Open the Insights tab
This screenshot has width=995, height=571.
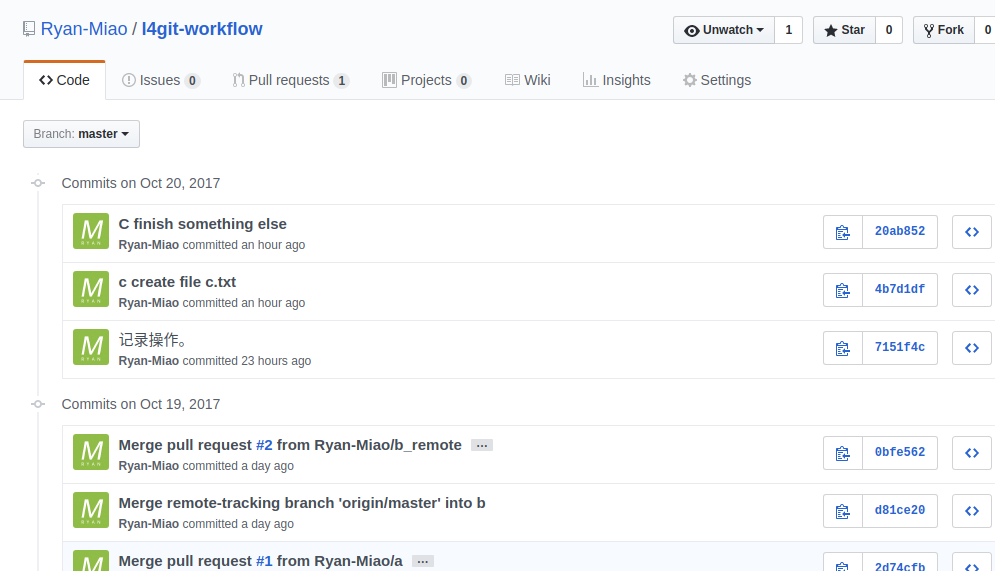617,81
